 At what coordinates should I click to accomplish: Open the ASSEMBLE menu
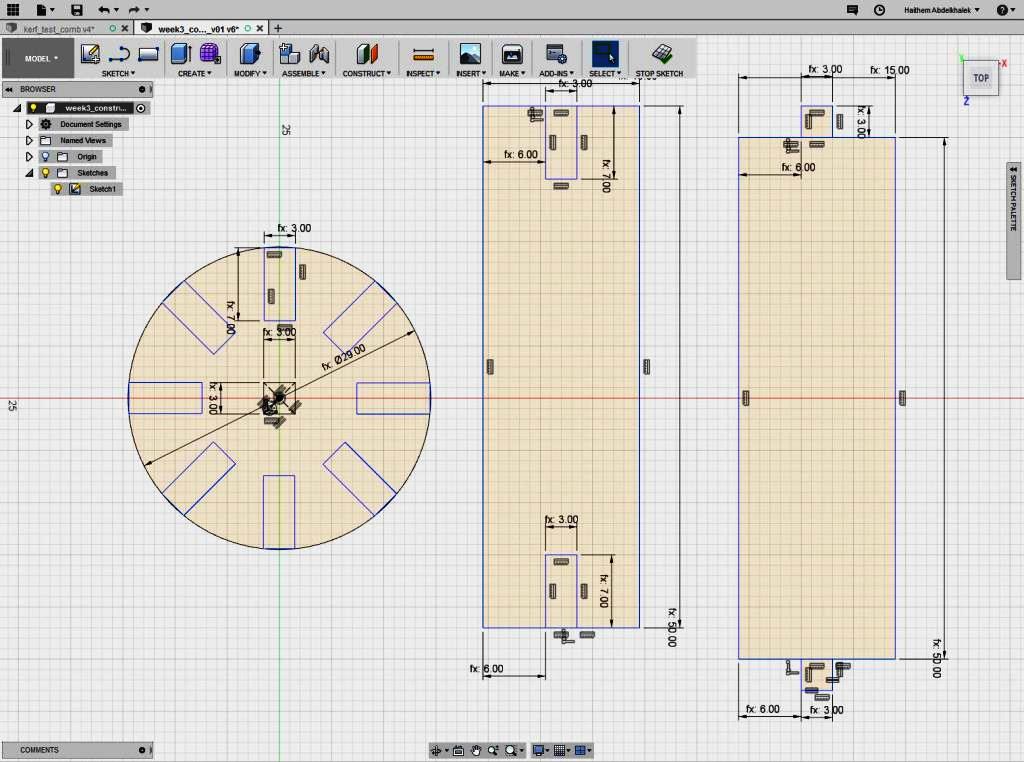click(x=304, y=74)
